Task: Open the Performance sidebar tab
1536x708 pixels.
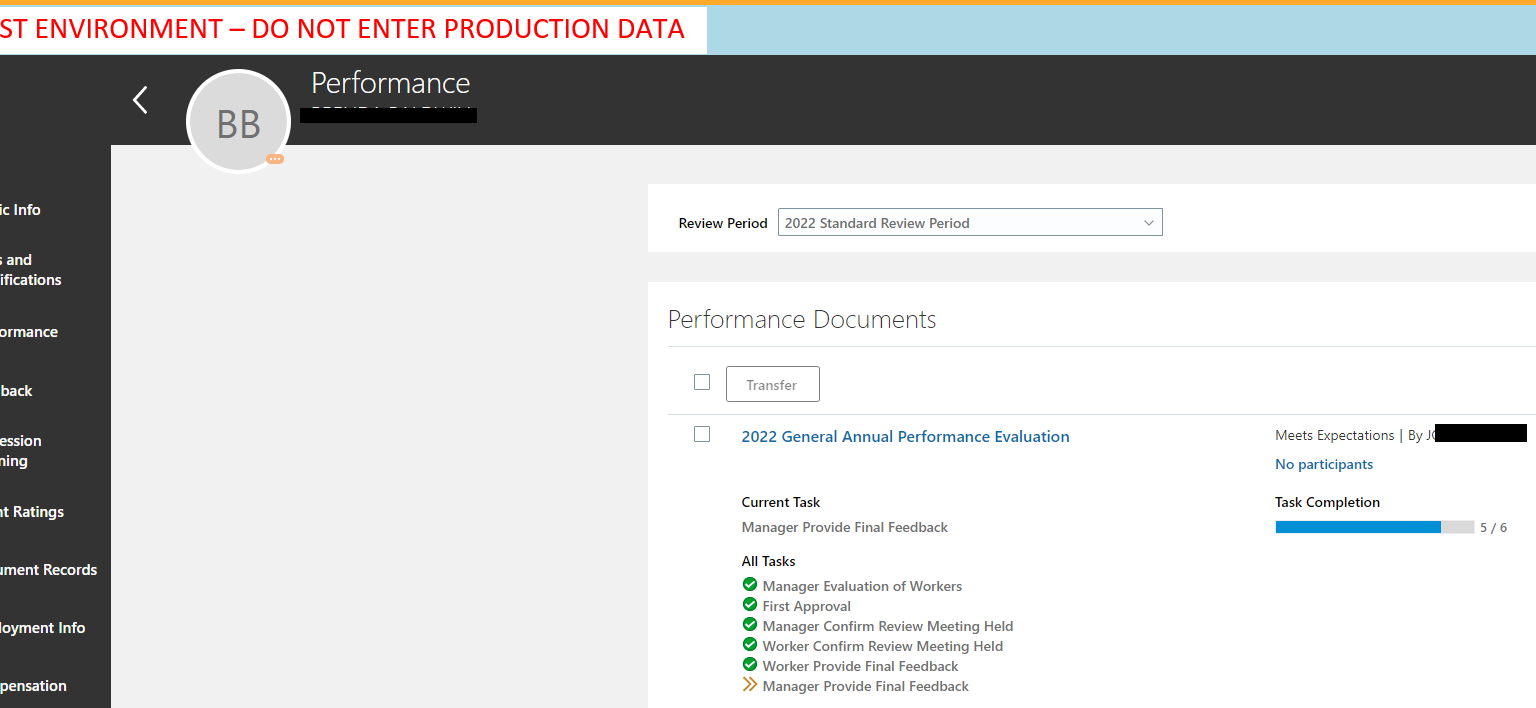Action: pos(29,332)
